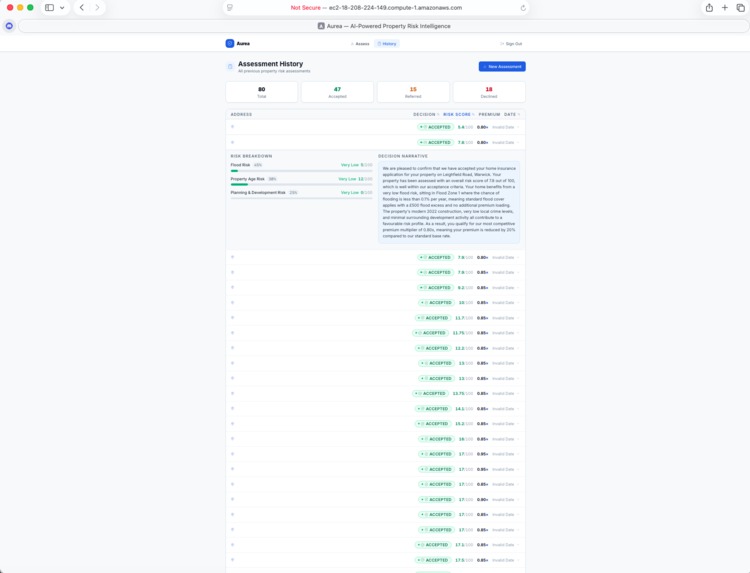Screen dimensions: 750x573
Task: Click the Sign Out link
Action: pos(511,44)
